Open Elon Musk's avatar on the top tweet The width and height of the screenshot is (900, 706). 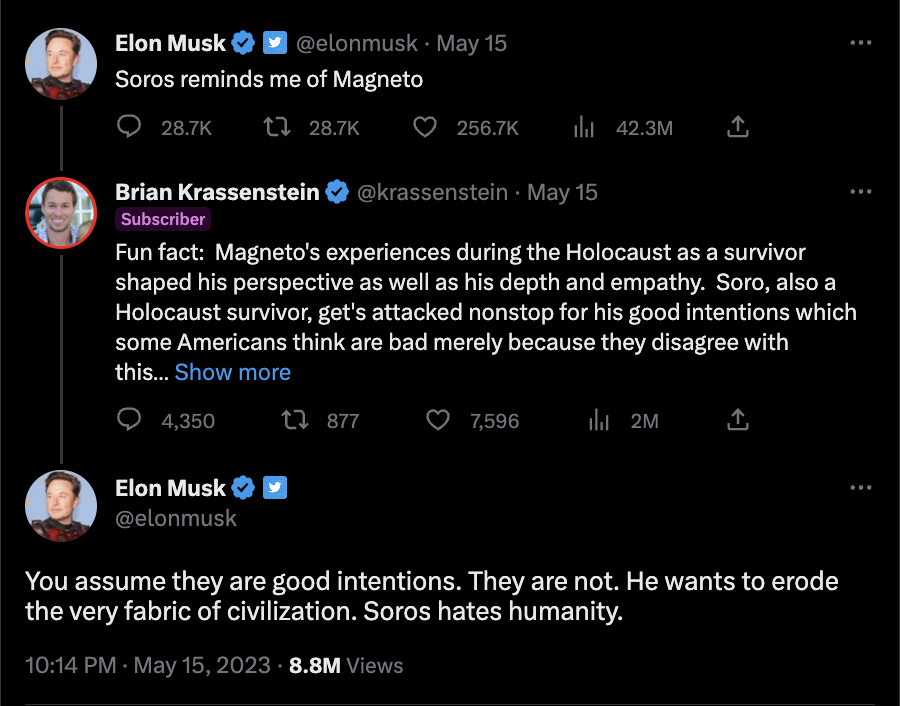point(60,63)
